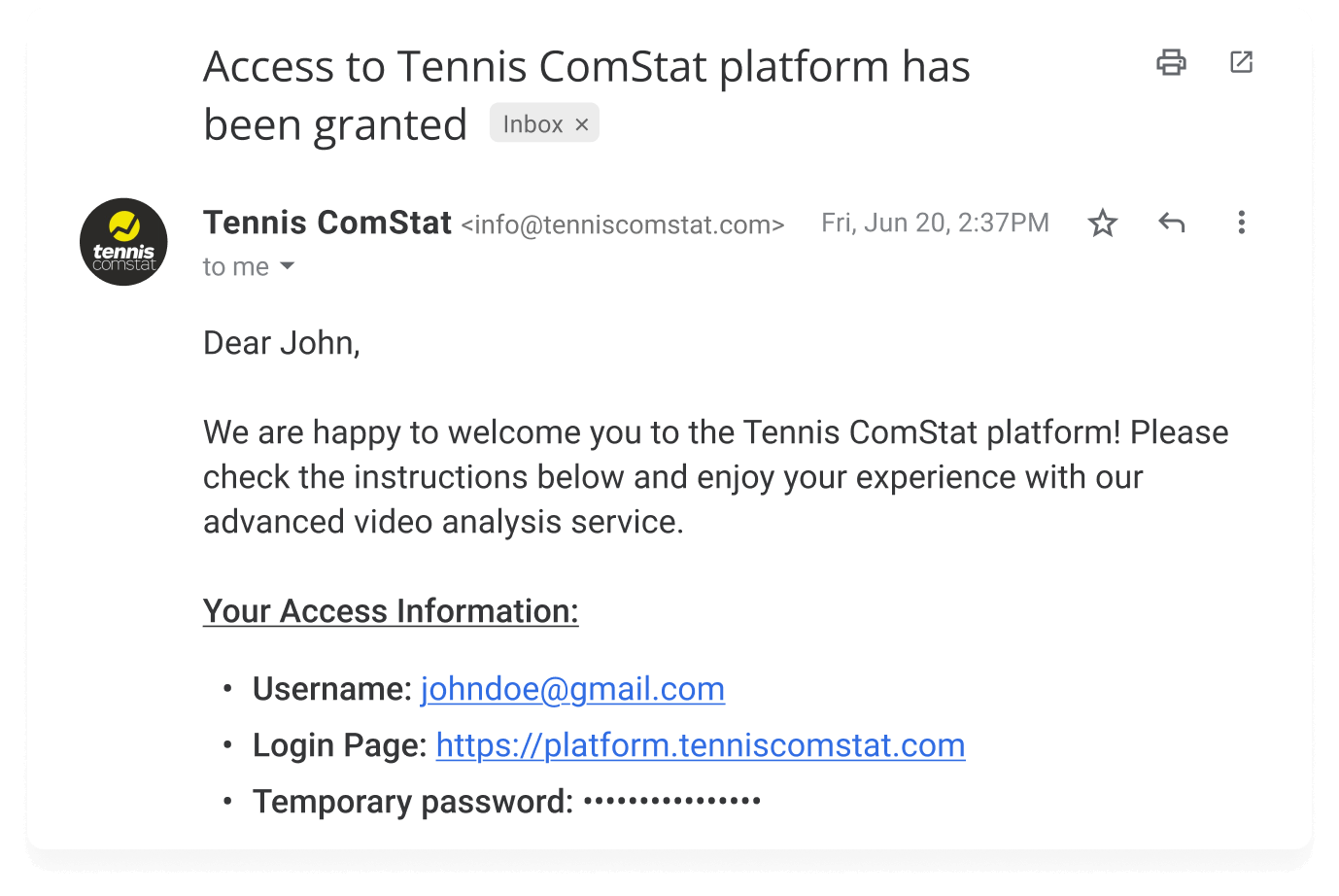Click the 'Your Access Information' heading
Screen dimensions: 1339x896
tap(391, 611)
